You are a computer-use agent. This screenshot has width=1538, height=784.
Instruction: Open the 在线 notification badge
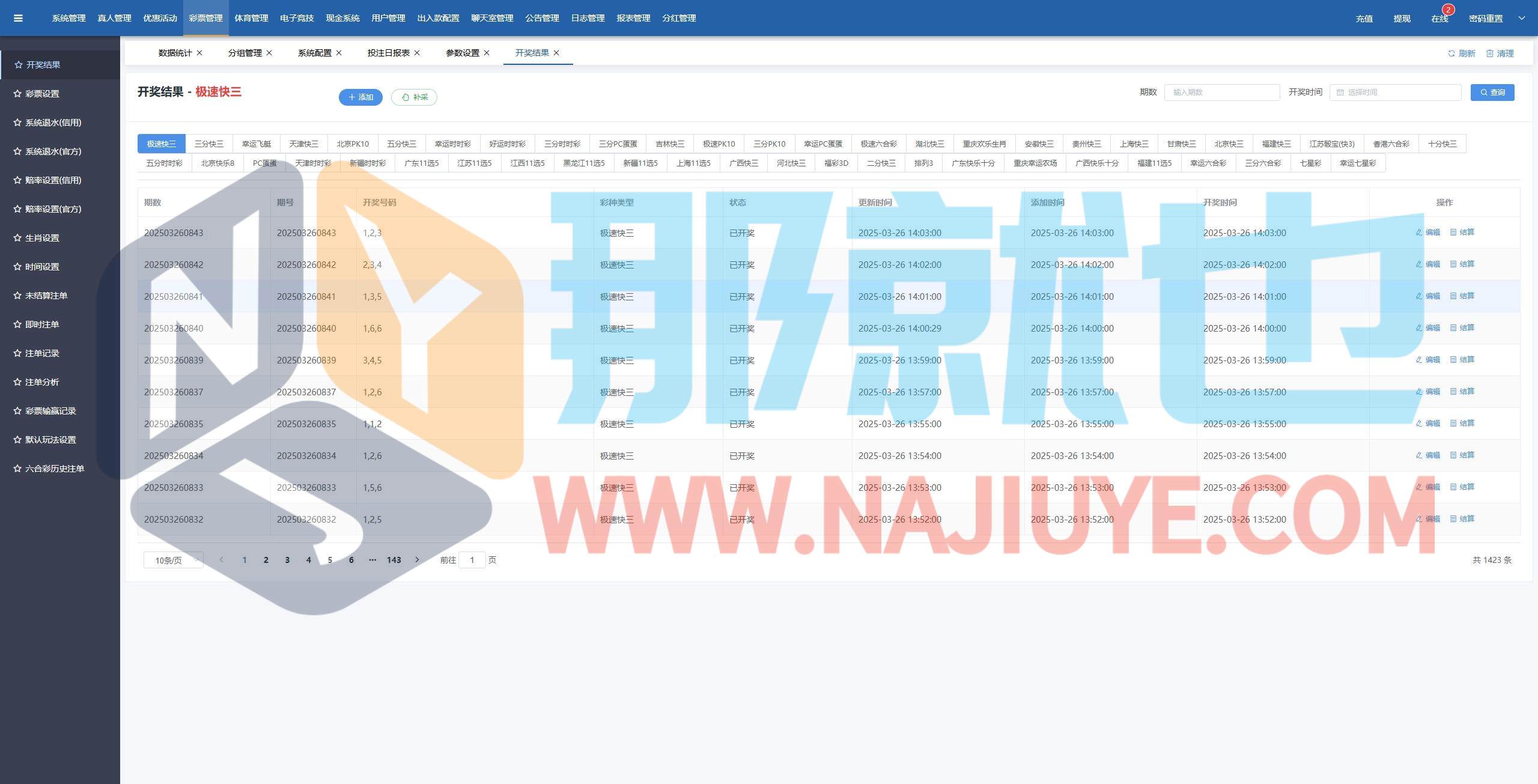1448,10
